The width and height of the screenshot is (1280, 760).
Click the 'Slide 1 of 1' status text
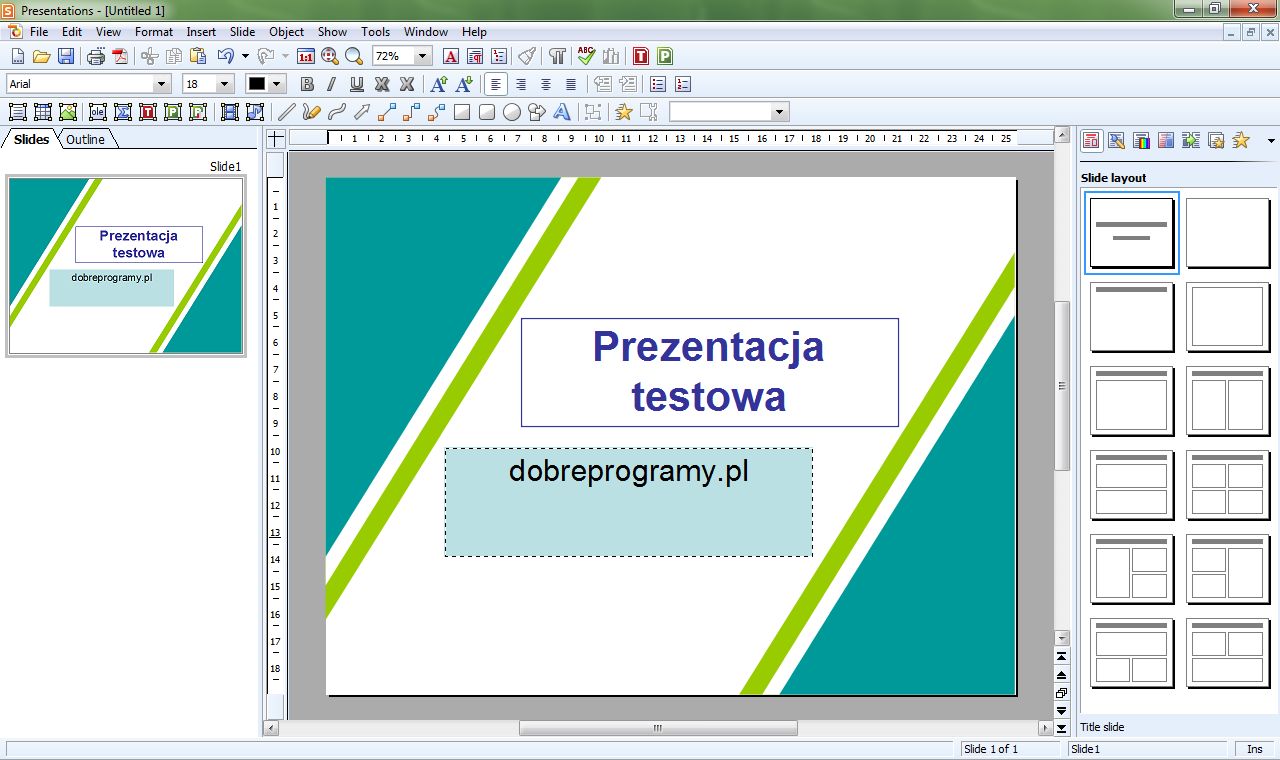pyautogui.click(x=991, y=749)
